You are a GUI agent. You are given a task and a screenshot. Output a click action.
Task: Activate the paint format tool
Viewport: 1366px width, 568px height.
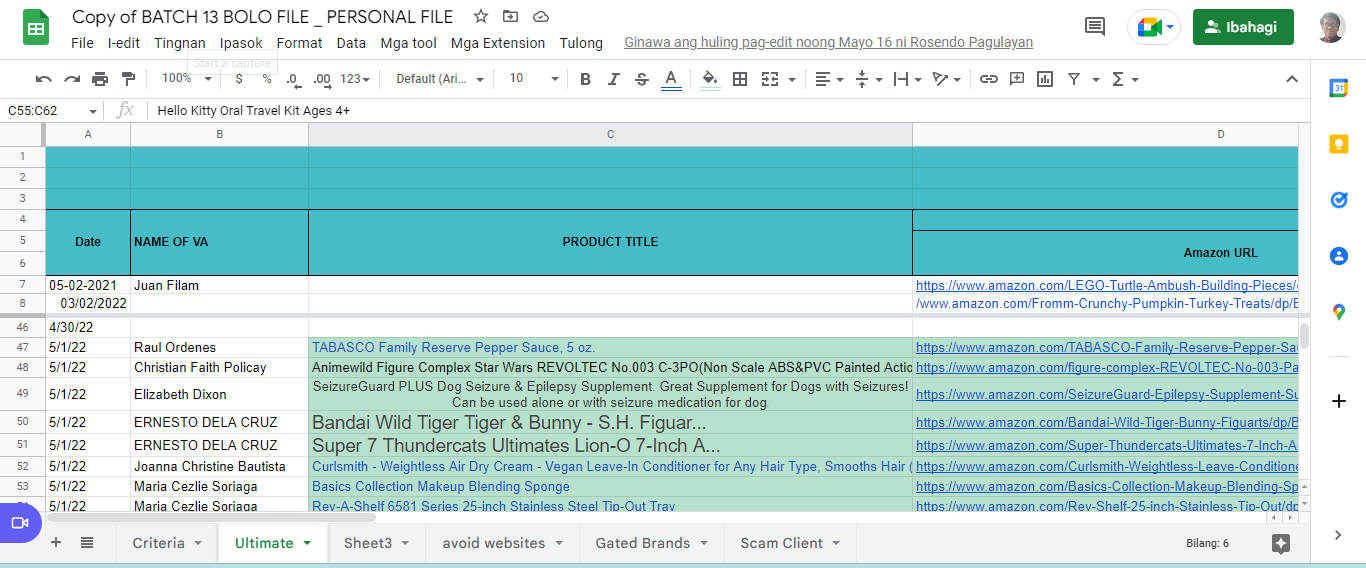[x=128, y=79]
